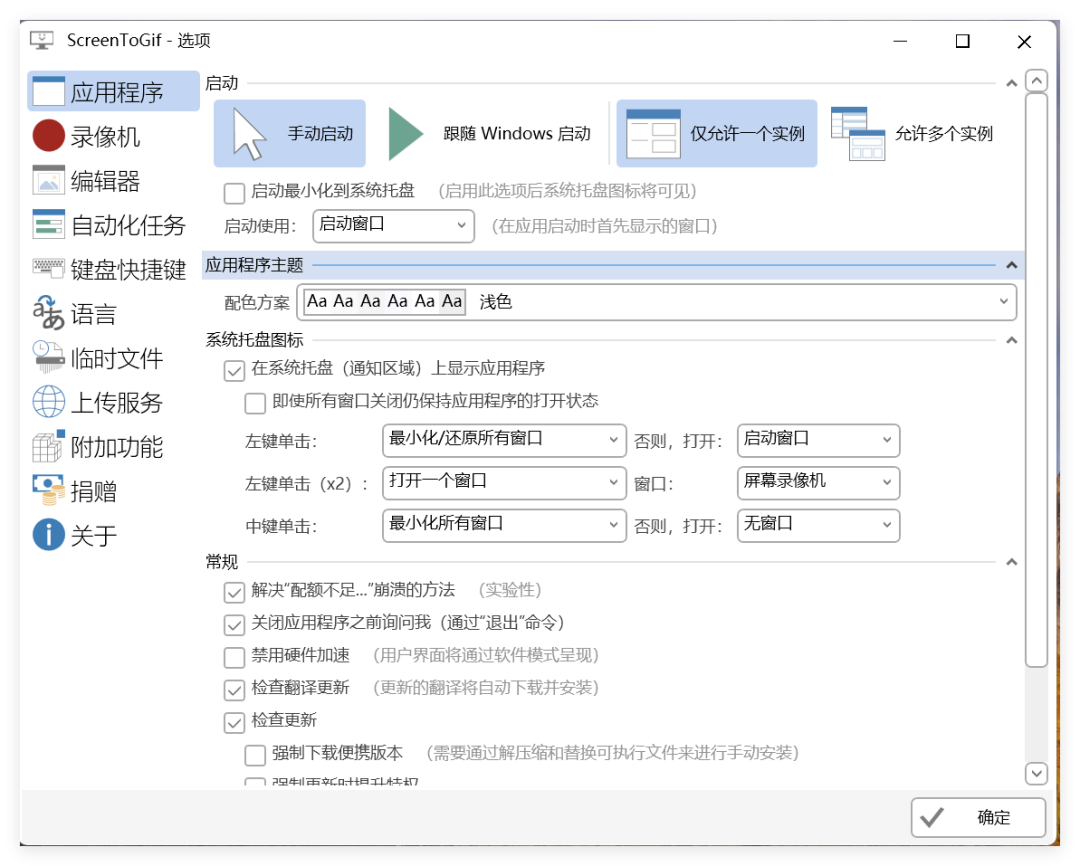Collapse the 启动 section
The image size is (1080, 866).
tap(1011, 83)
